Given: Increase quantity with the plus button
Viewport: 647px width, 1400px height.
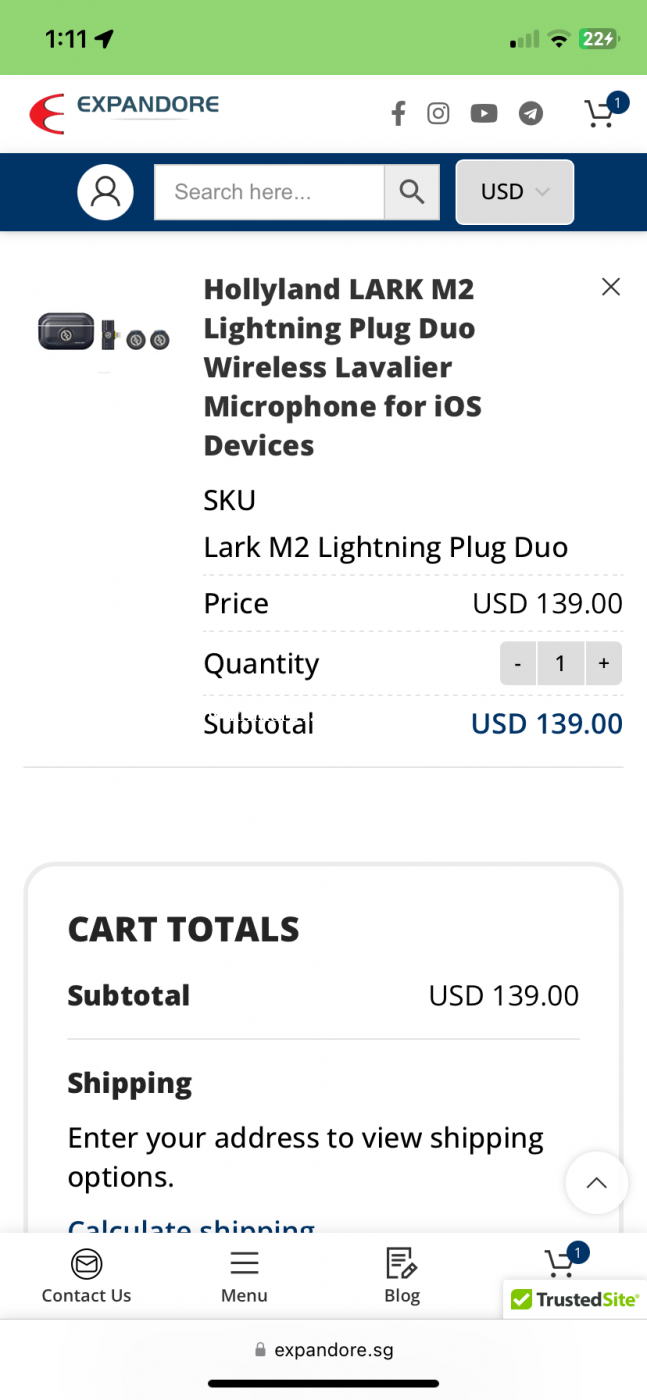Looking at the screenshot, I should (604, 663).
